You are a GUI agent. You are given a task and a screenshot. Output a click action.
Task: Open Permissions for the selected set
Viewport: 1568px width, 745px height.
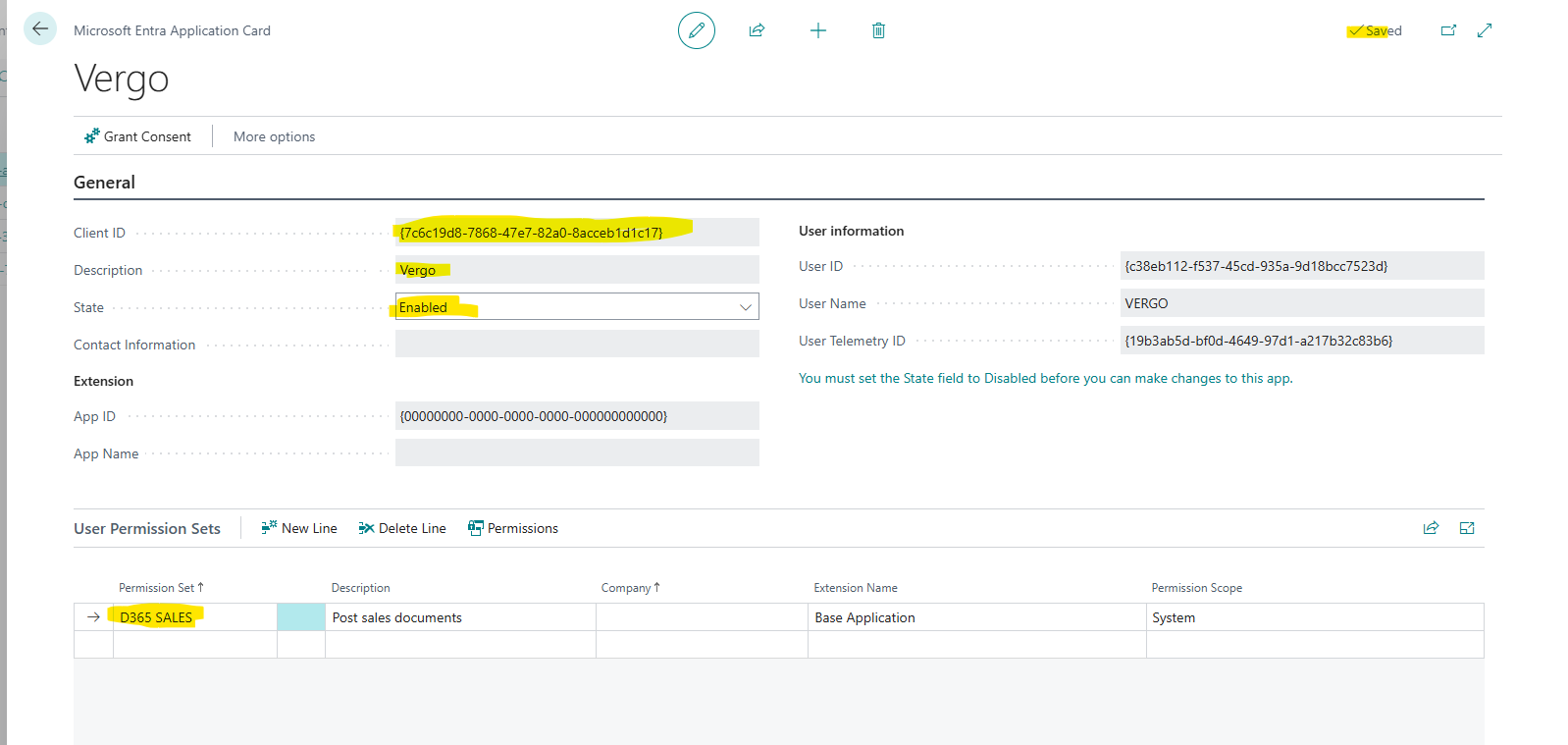pos(513,528)
